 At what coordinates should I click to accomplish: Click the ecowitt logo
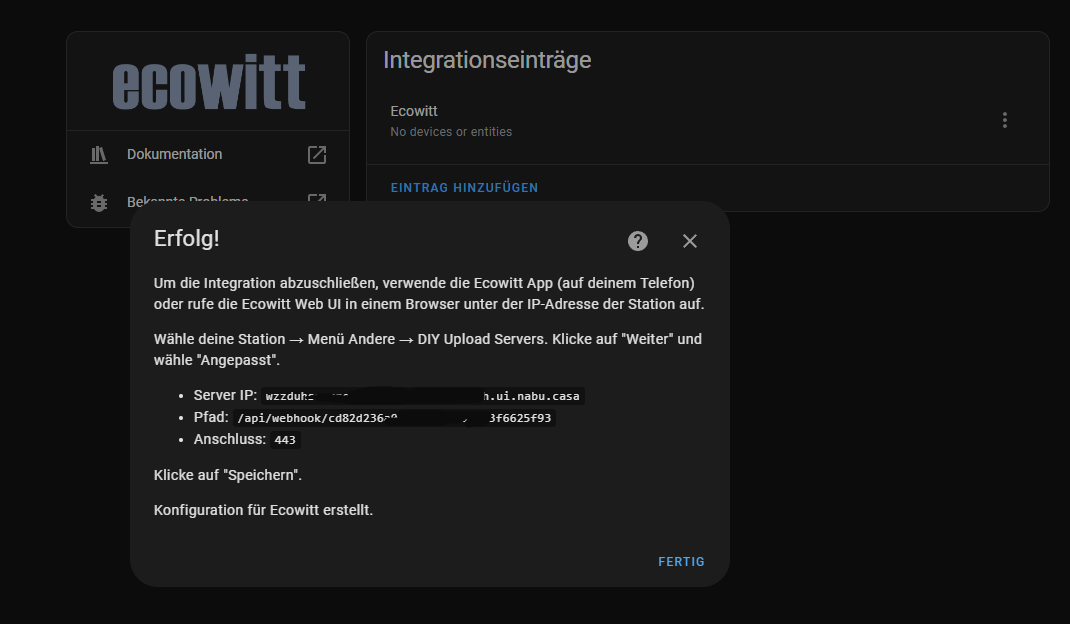click(x=209, y=82)
